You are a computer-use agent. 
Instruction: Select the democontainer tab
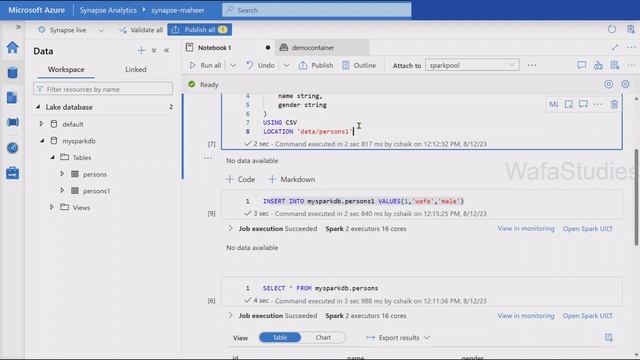click(322, 47)
